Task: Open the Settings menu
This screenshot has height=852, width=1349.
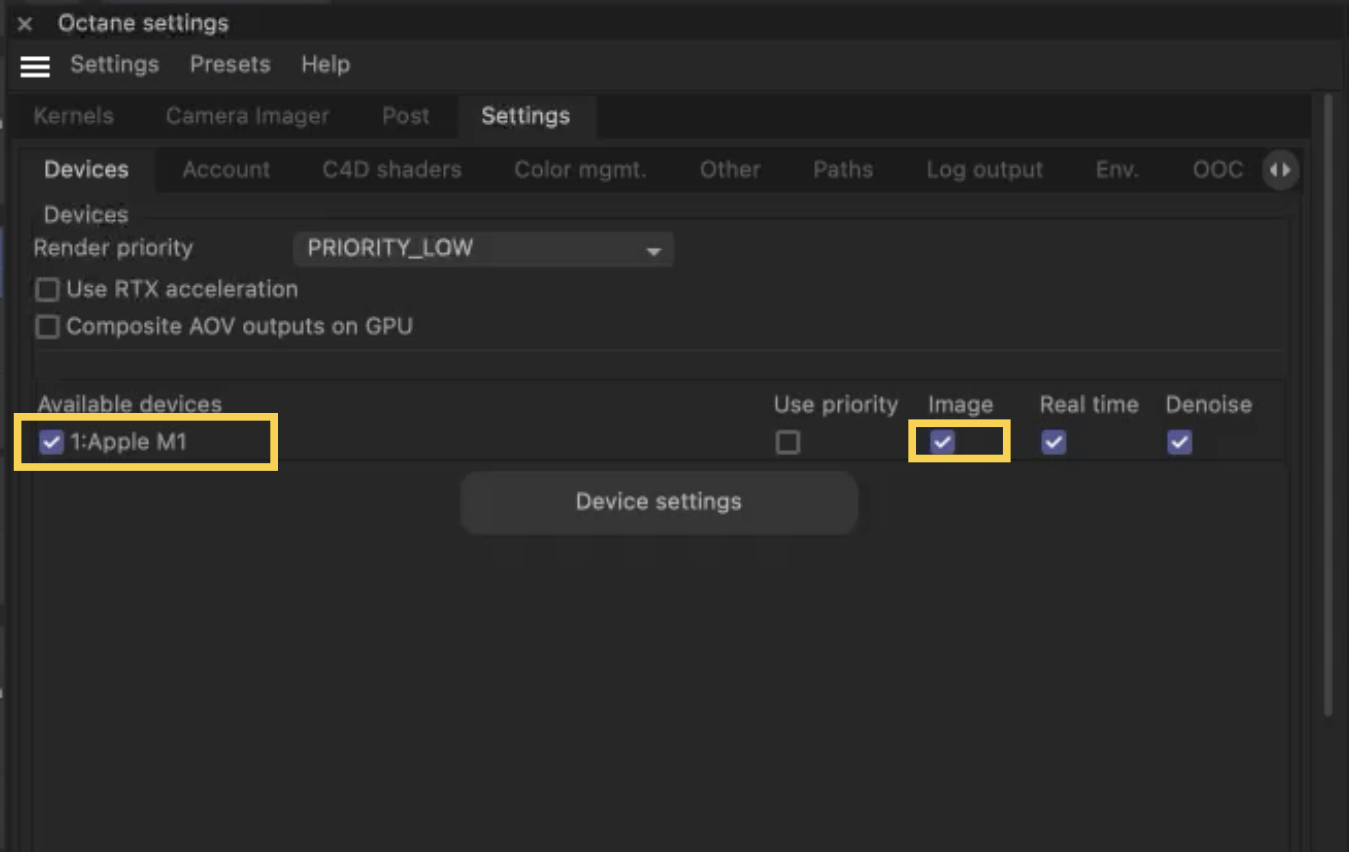Action: [114, 65]
